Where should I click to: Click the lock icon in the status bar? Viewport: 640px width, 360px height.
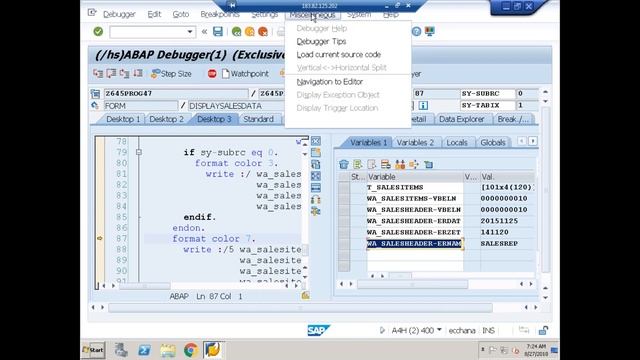pyautogui.click(x=543, y=330)
